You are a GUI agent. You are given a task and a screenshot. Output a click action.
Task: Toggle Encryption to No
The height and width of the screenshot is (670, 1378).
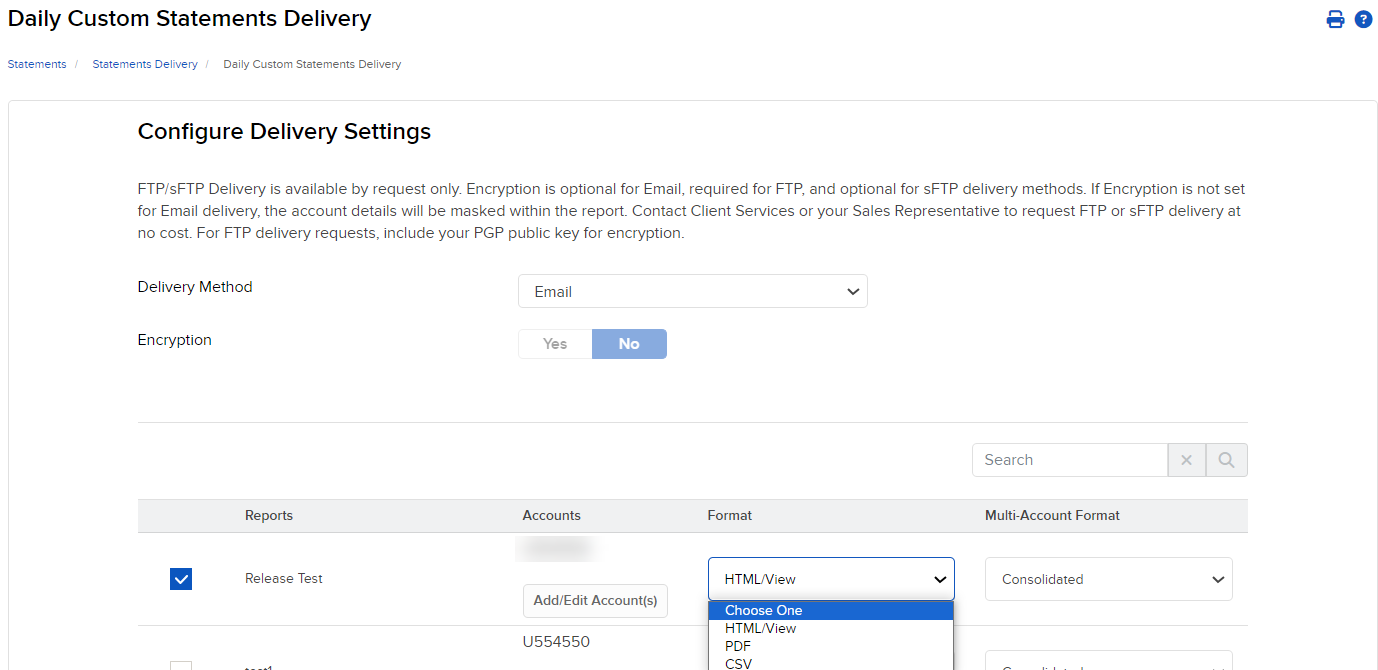629,343
